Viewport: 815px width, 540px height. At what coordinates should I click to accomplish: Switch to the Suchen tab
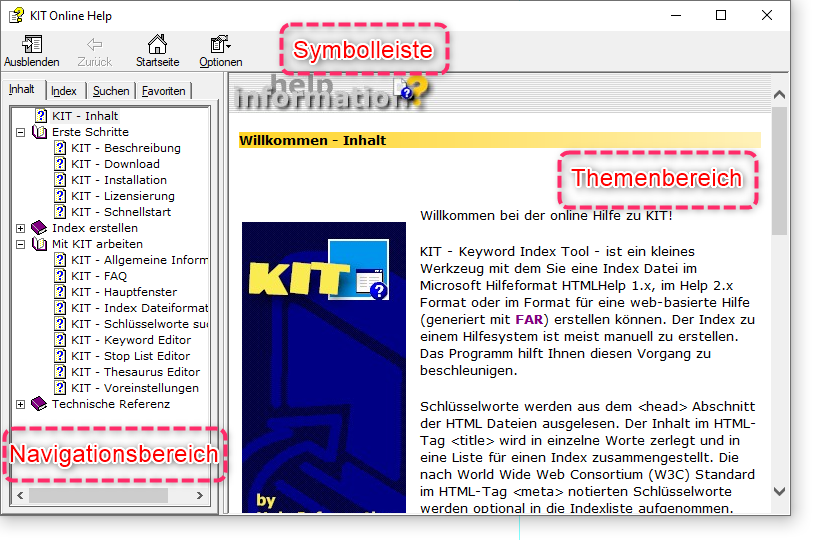tap(111, 91)
